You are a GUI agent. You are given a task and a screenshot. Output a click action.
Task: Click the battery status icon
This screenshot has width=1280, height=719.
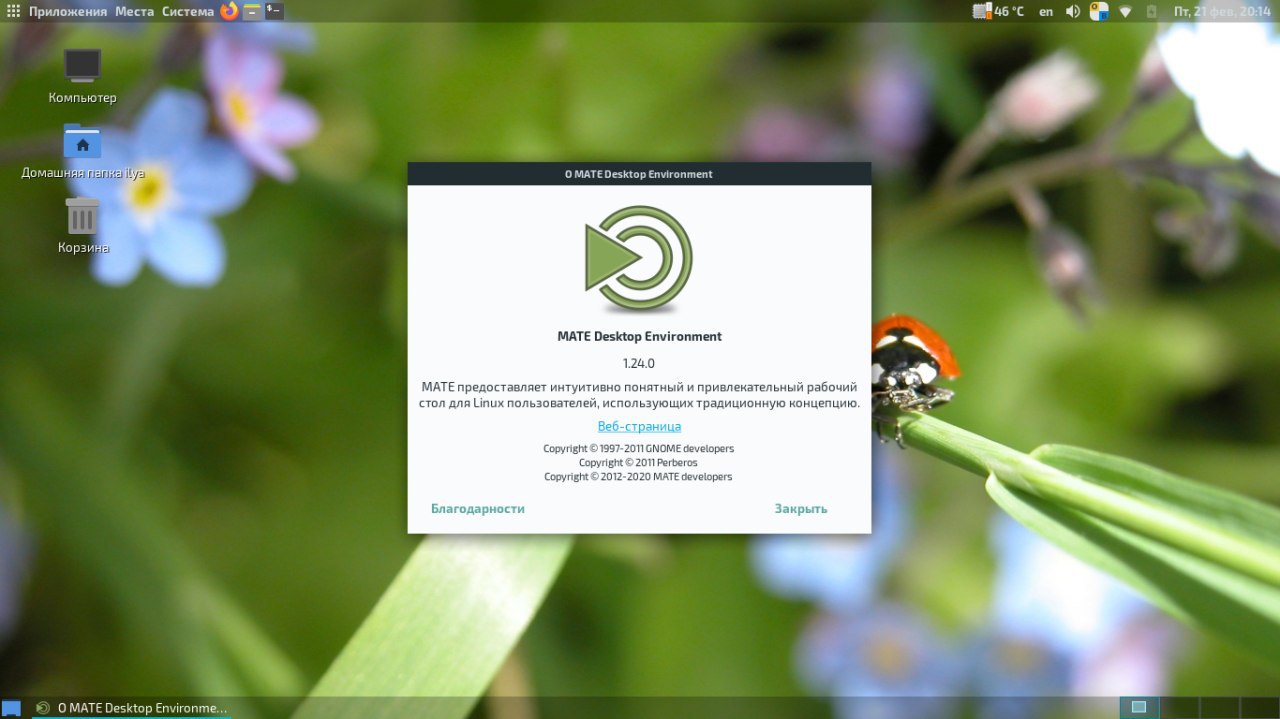tap(1151, 11)
